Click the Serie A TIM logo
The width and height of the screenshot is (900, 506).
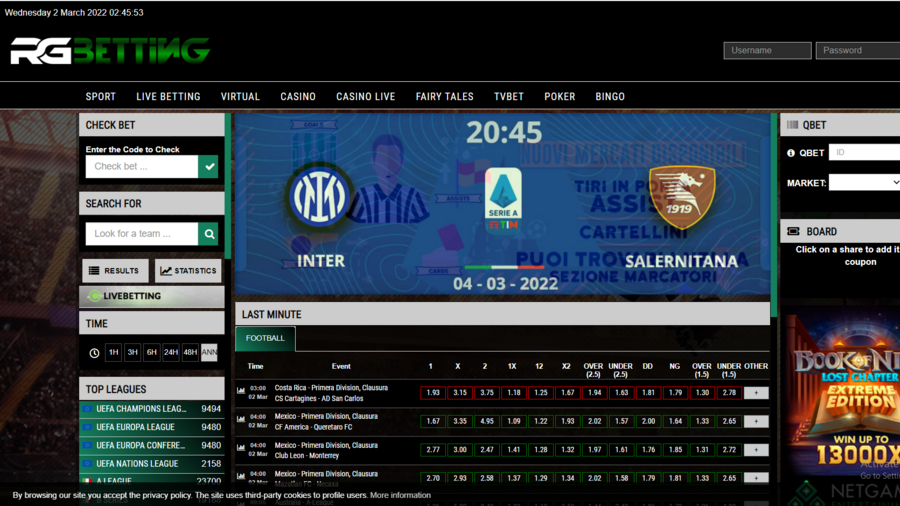(x=503, y=199)
